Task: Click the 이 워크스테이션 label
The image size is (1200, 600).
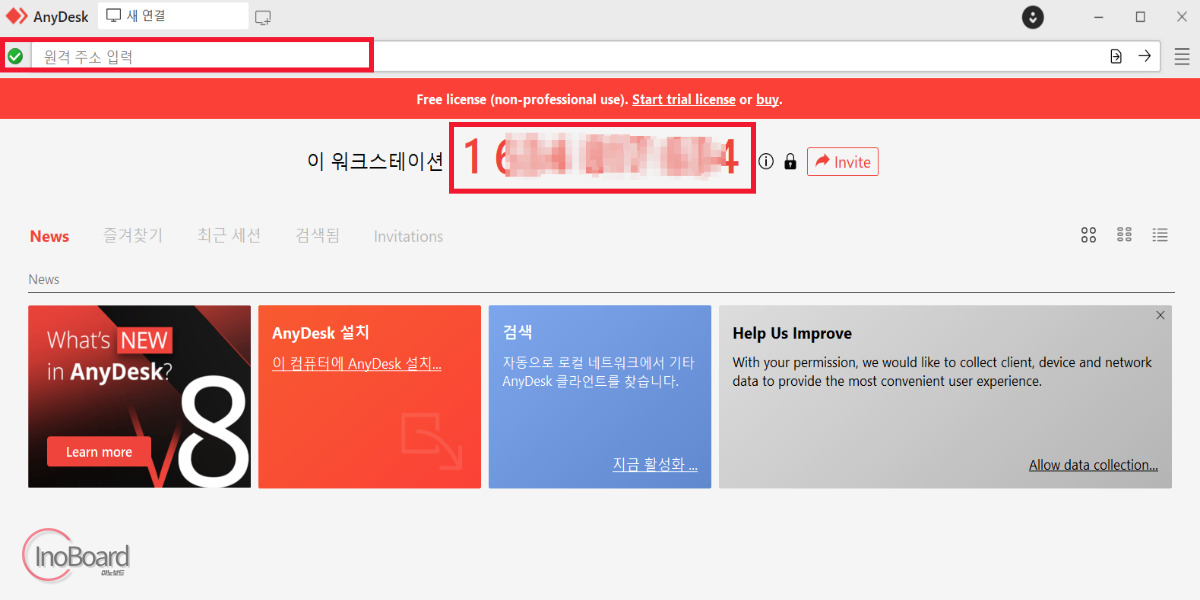Action: (375, 161)
